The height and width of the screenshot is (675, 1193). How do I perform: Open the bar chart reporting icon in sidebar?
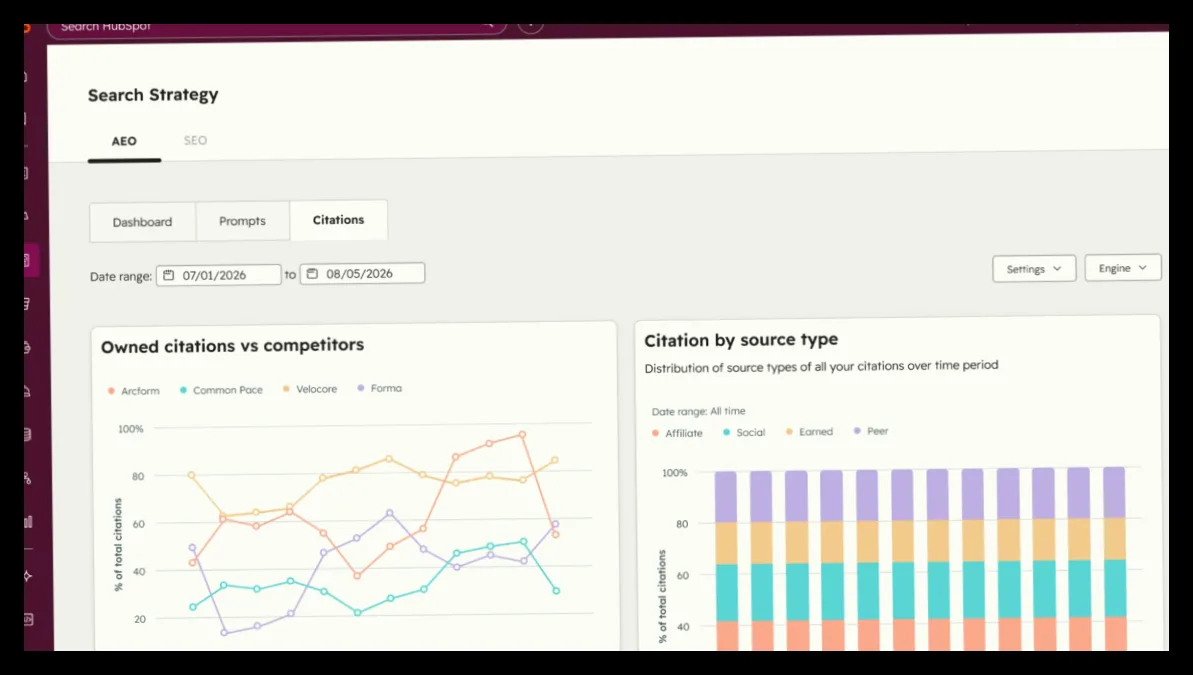pyautogui.click(x=28, y=522)
